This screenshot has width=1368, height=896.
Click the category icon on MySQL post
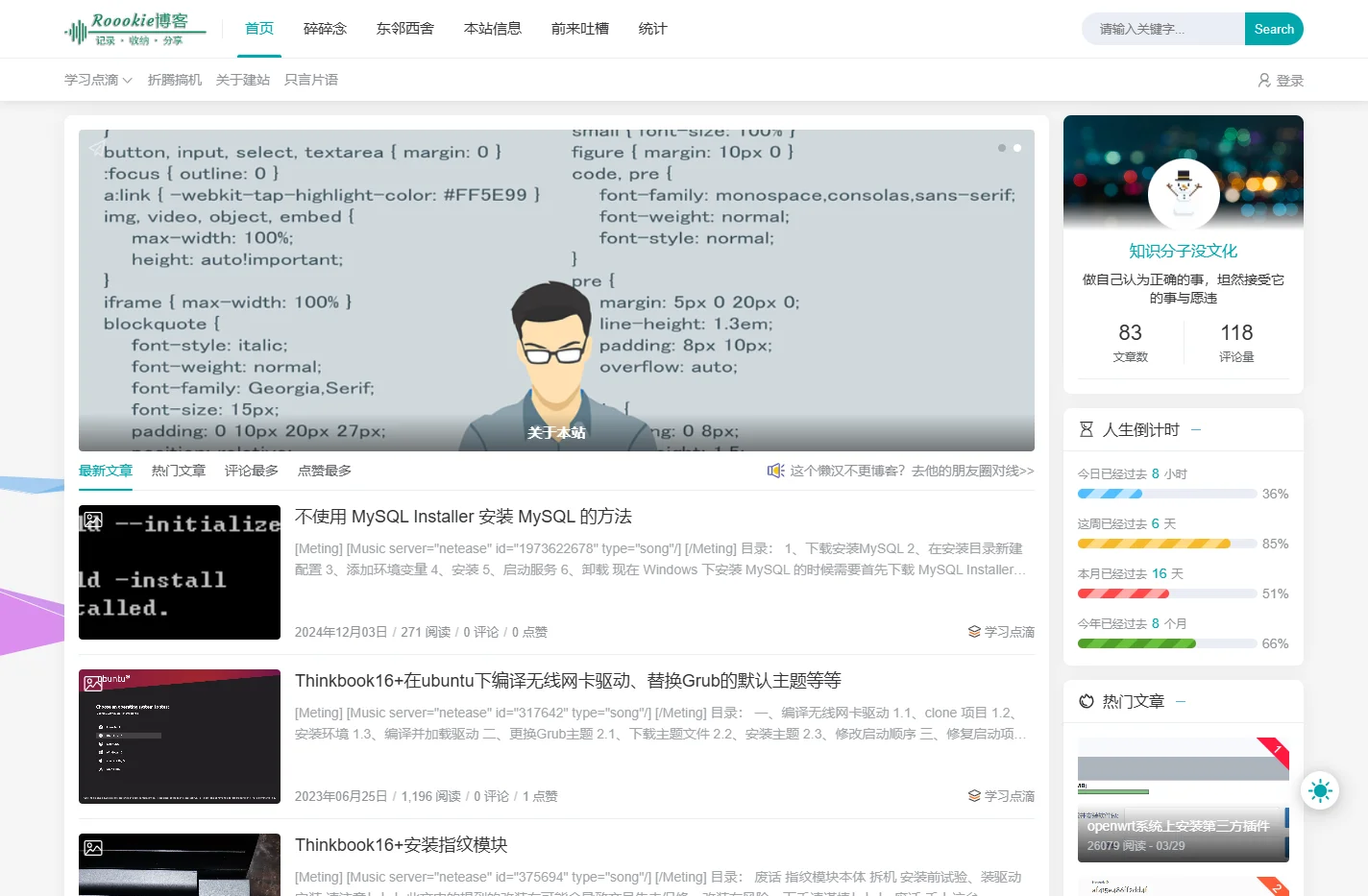click(974, 632)
